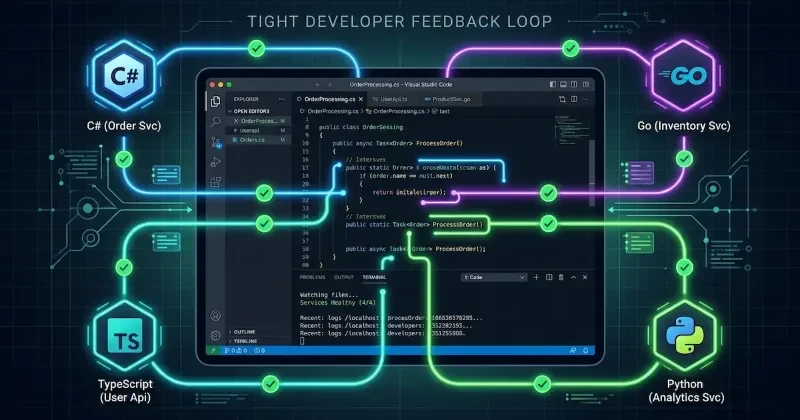Click the info count in status bar

[260, 351]
